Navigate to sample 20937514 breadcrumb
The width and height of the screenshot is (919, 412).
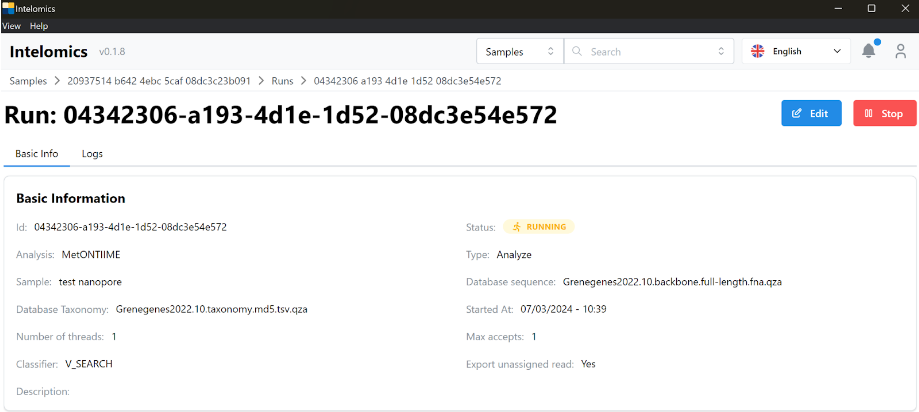click(158, 80)
